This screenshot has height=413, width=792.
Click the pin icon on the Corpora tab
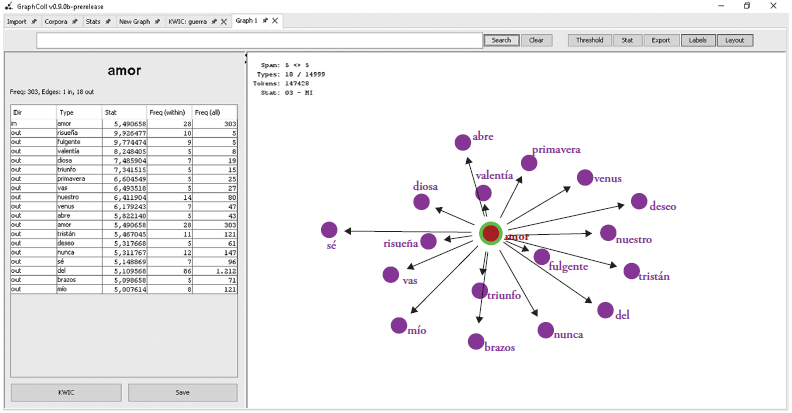tap(74, 21)
